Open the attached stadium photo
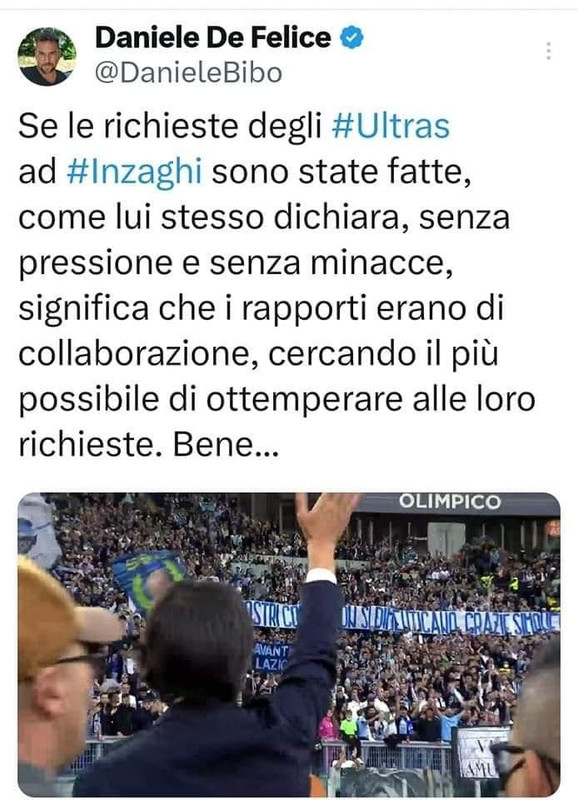The image size is (578, 800). pyautogui.click(x=289, y=644)
